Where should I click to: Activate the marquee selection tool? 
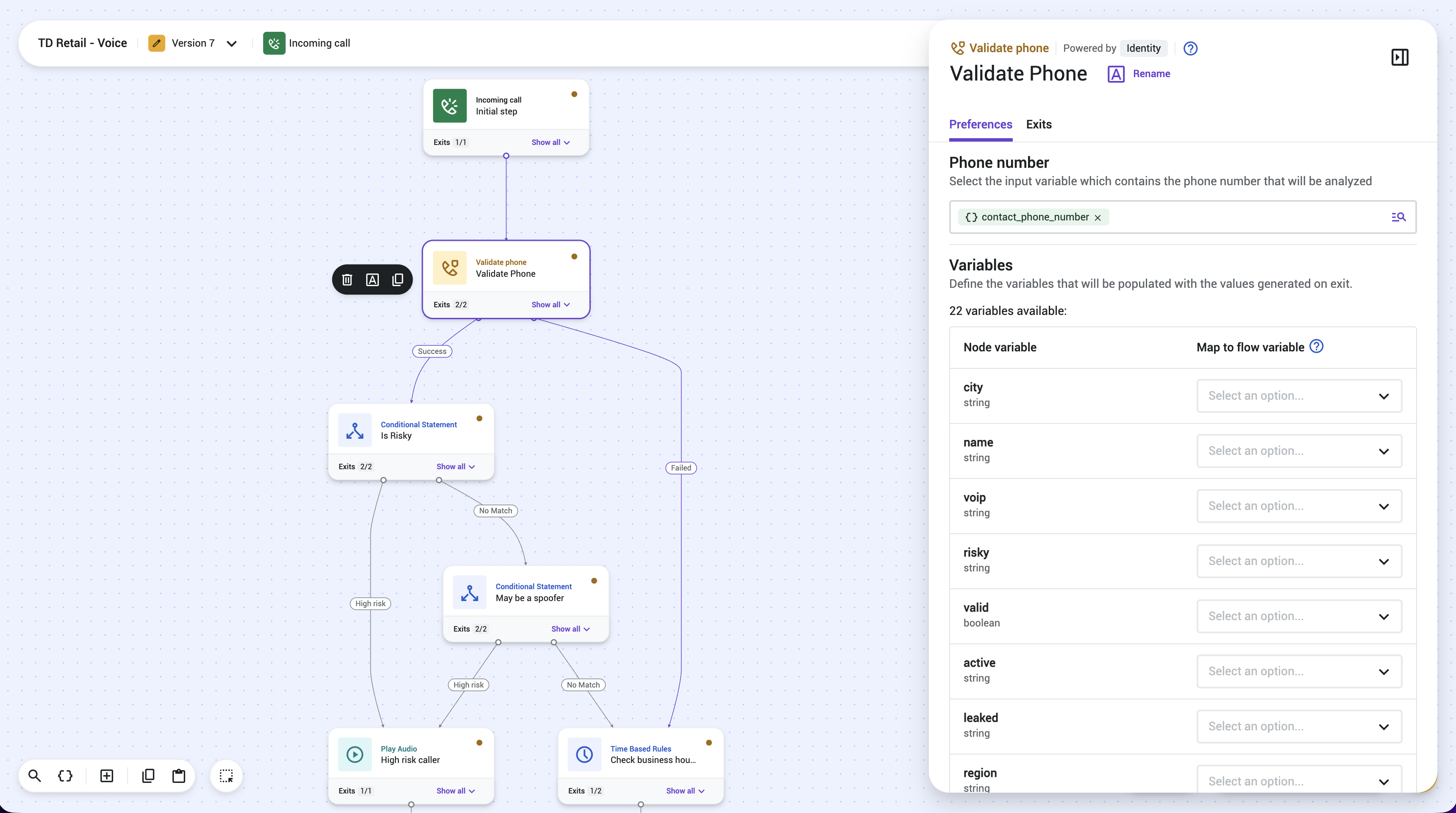tap(226, 776)
